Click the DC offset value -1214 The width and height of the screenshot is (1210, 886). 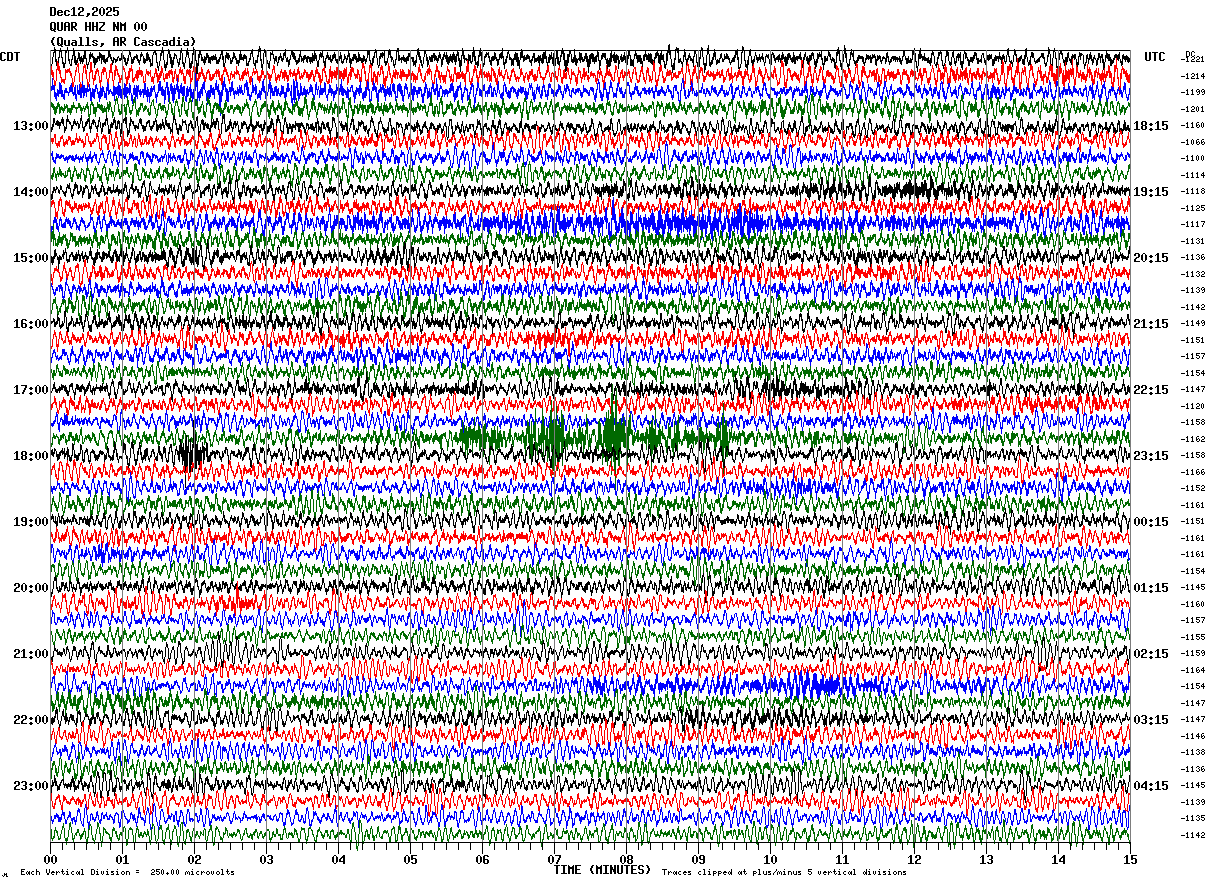[1193, 76]
